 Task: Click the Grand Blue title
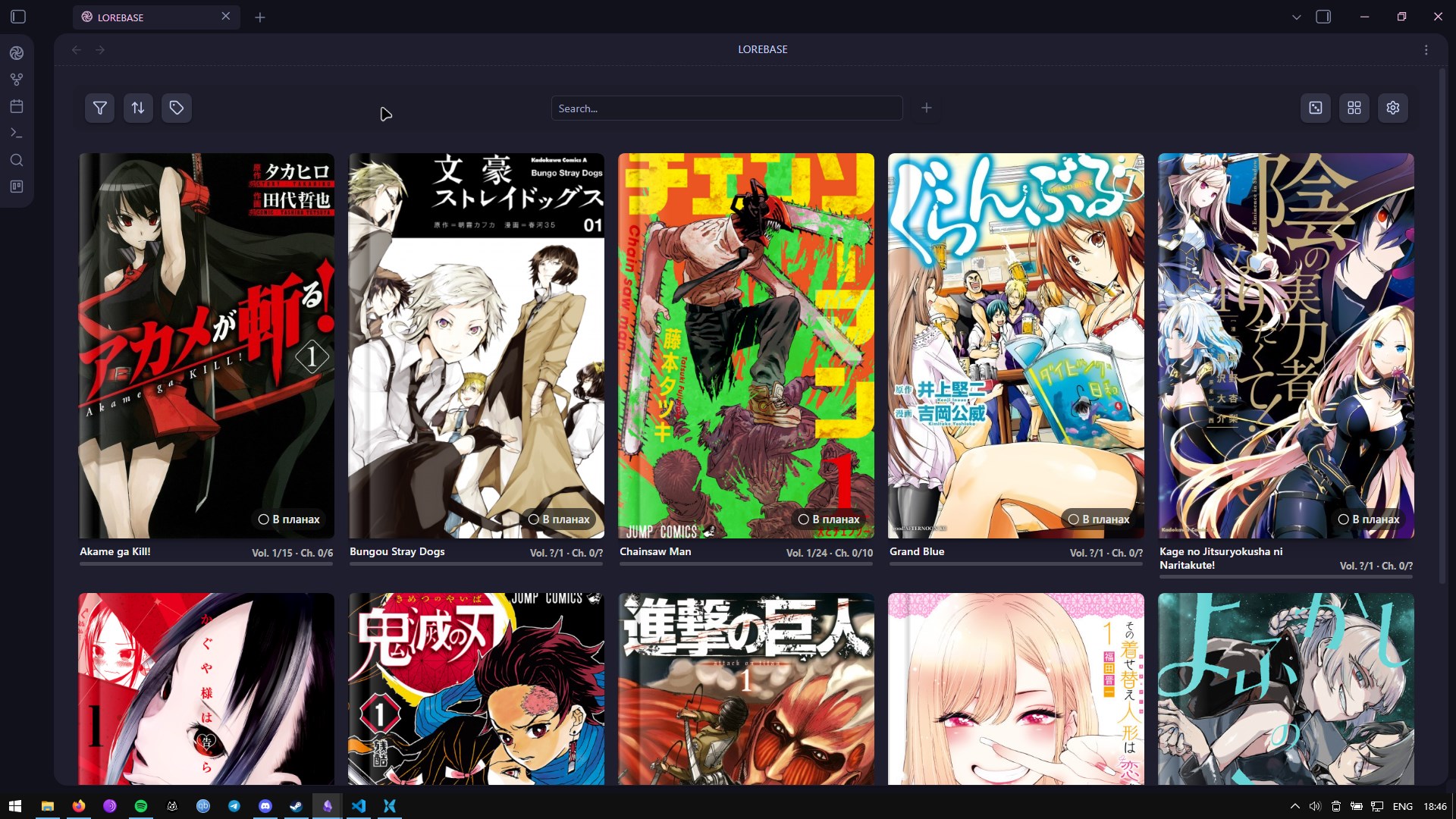pos(917,551)
